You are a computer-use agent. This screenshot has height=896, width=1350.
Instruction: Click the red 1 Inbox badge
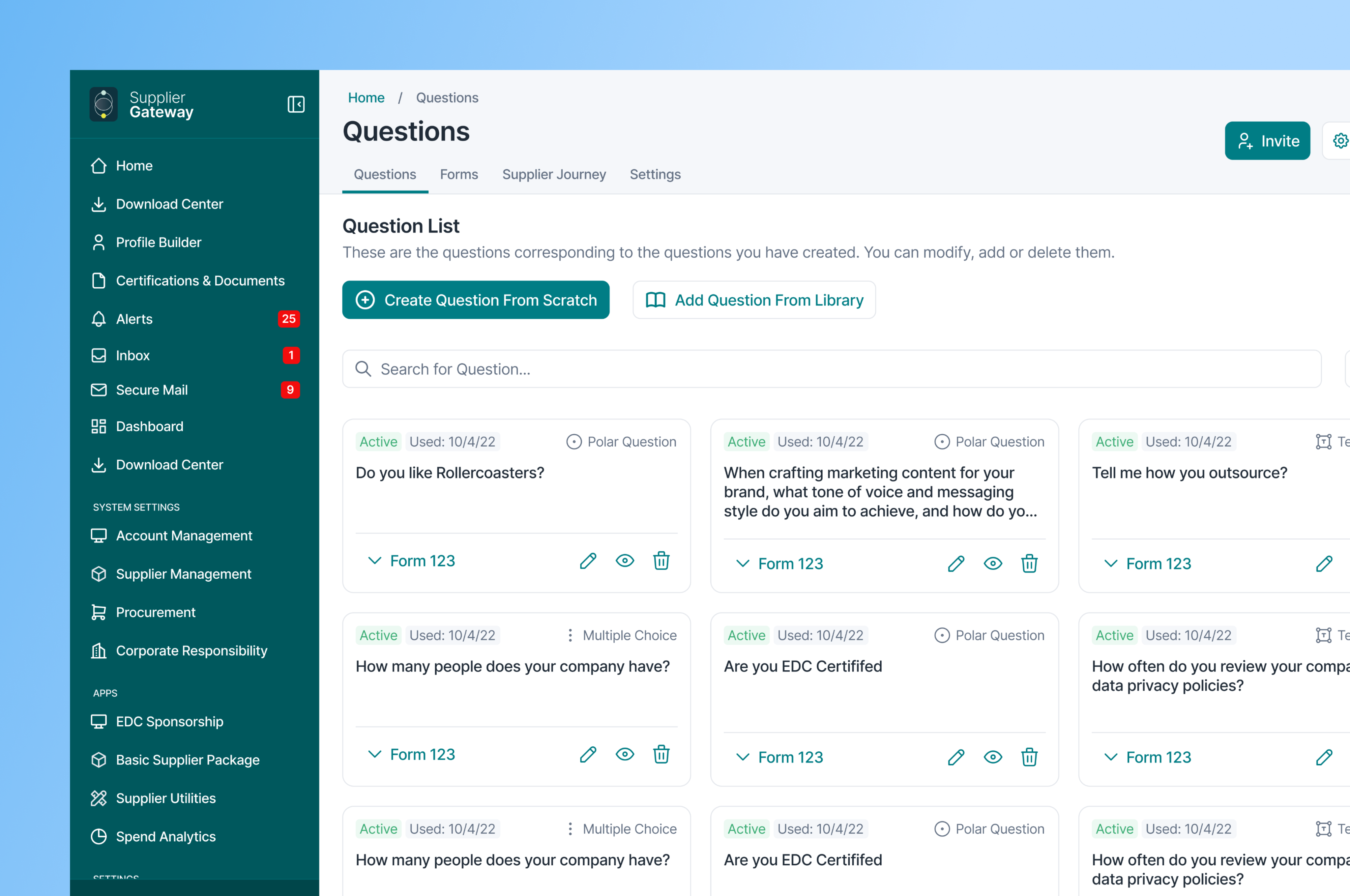(x=291, y=356)
